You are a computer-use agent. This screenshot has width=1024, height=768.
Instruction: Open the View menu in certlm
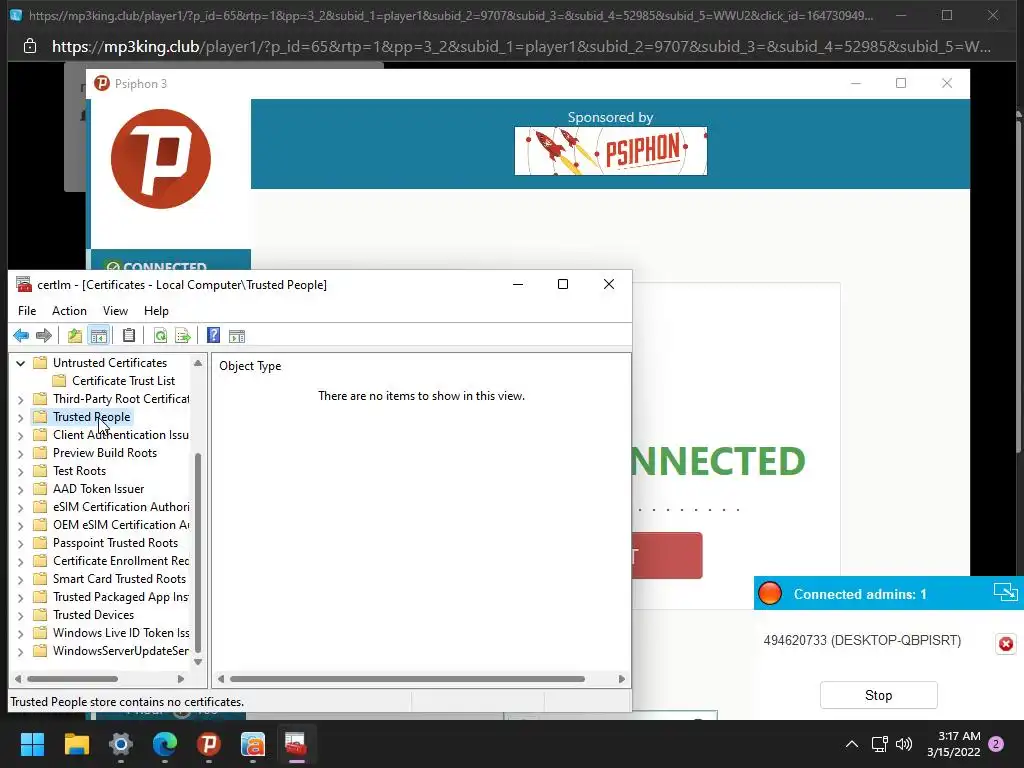click(x=115, y=311)
